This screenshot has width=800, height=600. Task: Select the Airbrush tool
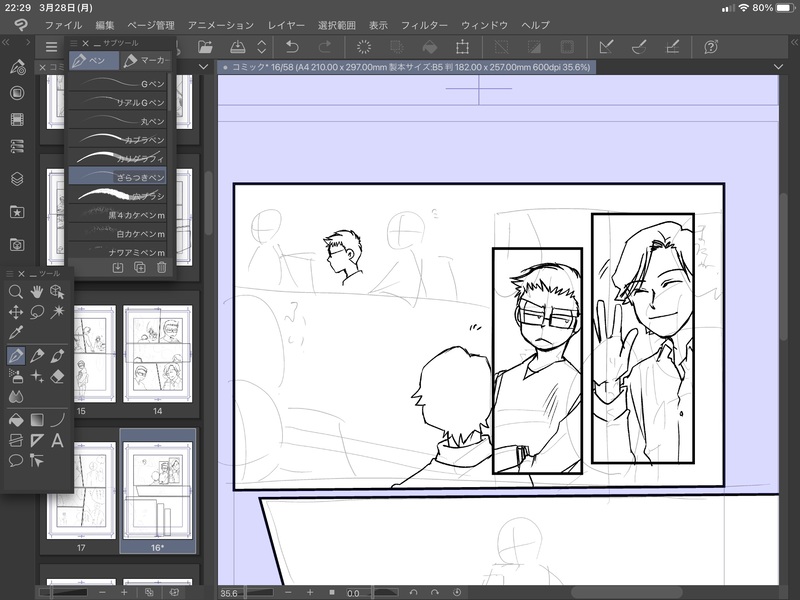coord(16,377)
